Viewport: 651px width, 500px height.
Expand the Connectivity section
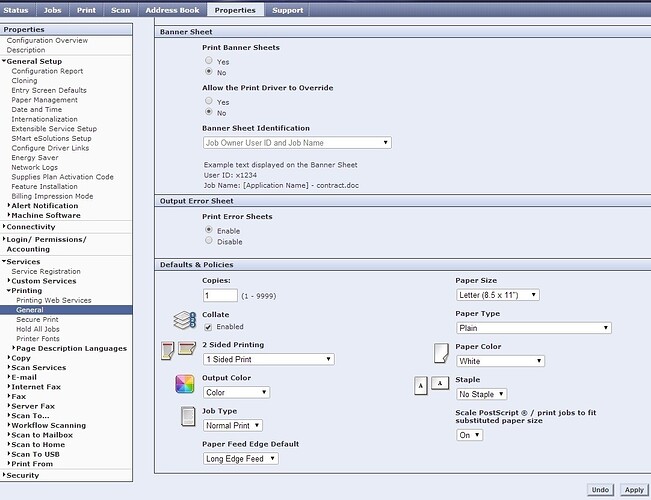[x=4, y=226]
